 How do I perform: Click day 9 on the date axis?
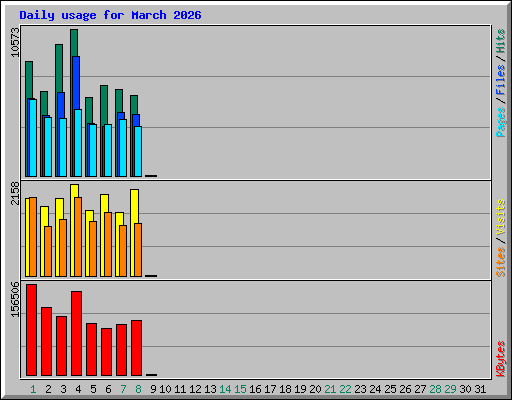(x=153, y=389)
